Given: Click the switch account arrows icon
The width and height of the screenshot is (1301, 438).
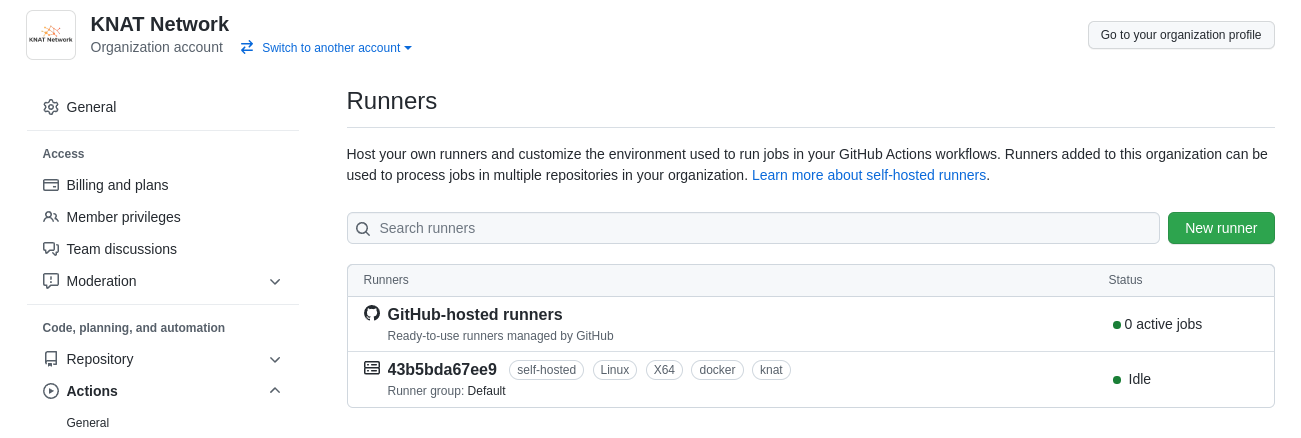Looking at the screenshot, I should pyautogui.click(x=247, y=47).
